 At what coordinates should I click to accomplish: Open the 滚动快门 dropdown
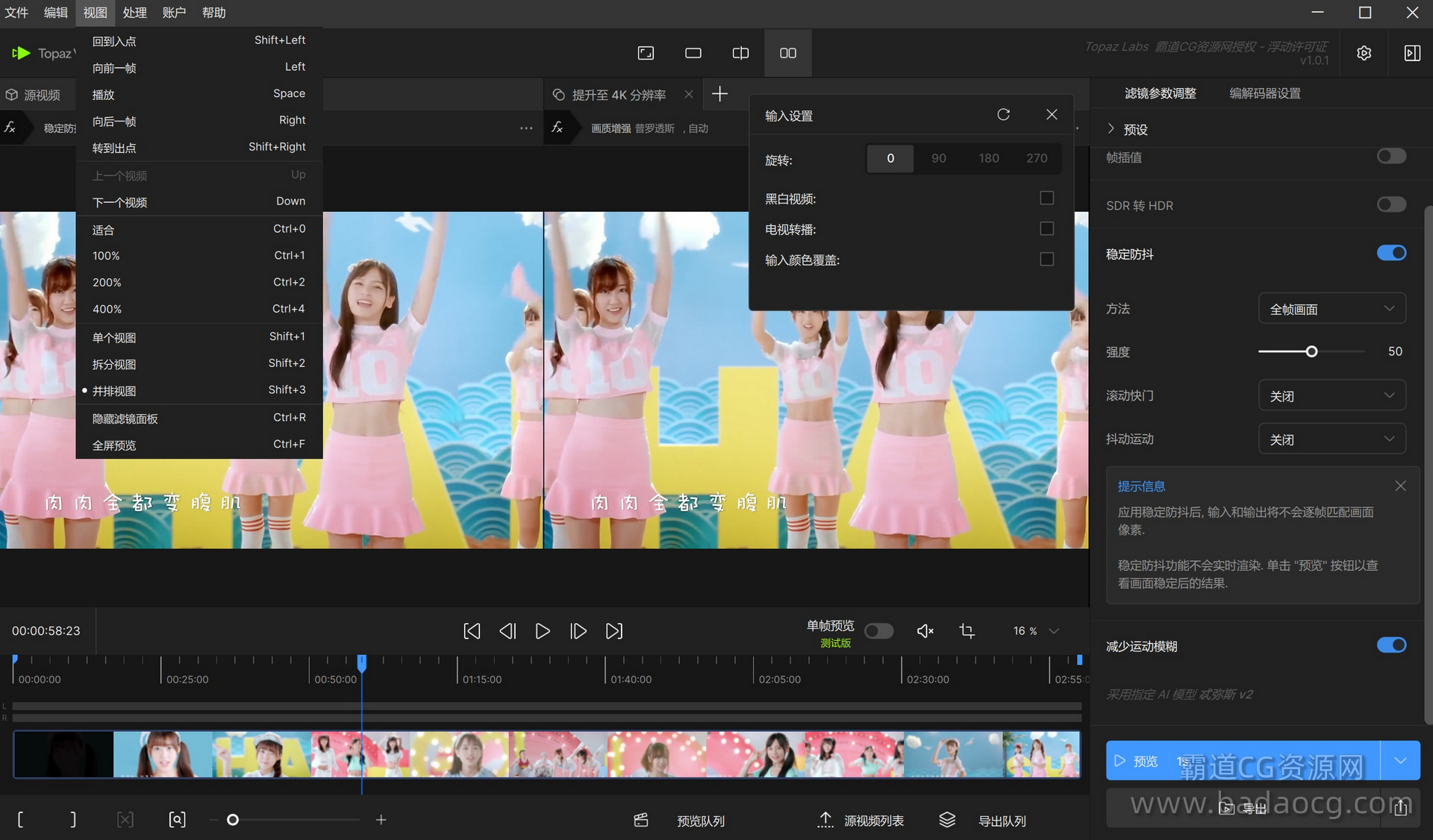click(x=1331, y=396)
